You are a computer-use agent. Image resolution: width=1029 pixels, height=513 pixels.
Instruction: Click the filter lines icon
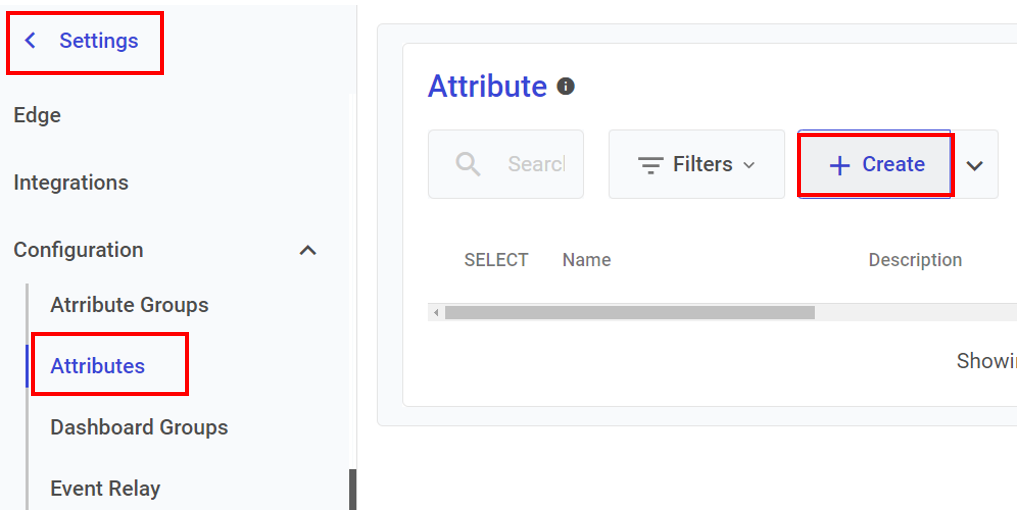tap(651, 165)
